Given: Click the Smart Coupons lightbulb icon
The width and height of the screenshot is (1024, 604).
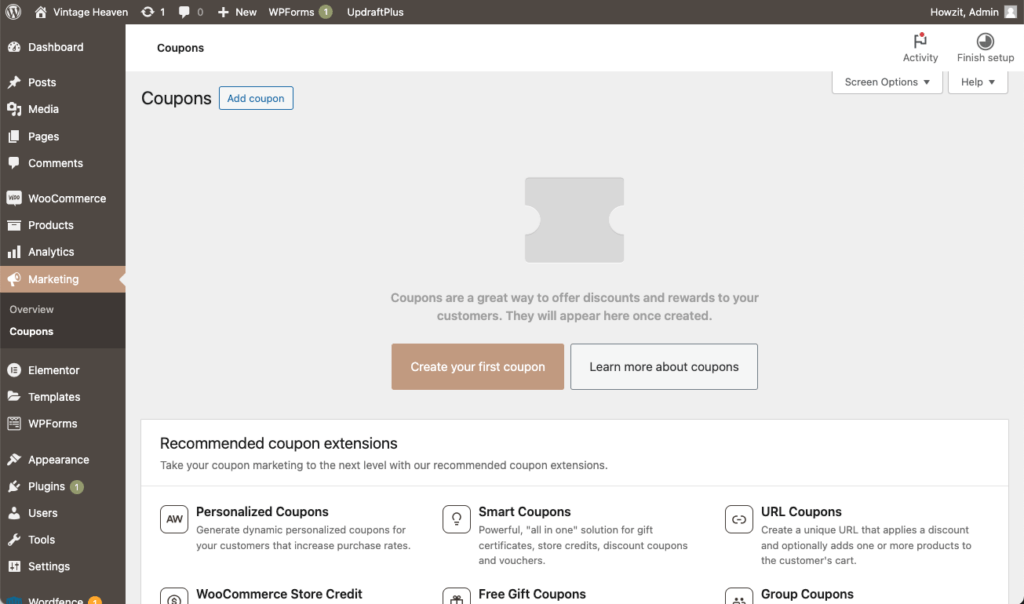Looking at the screenshot, I should click(456, 519).
